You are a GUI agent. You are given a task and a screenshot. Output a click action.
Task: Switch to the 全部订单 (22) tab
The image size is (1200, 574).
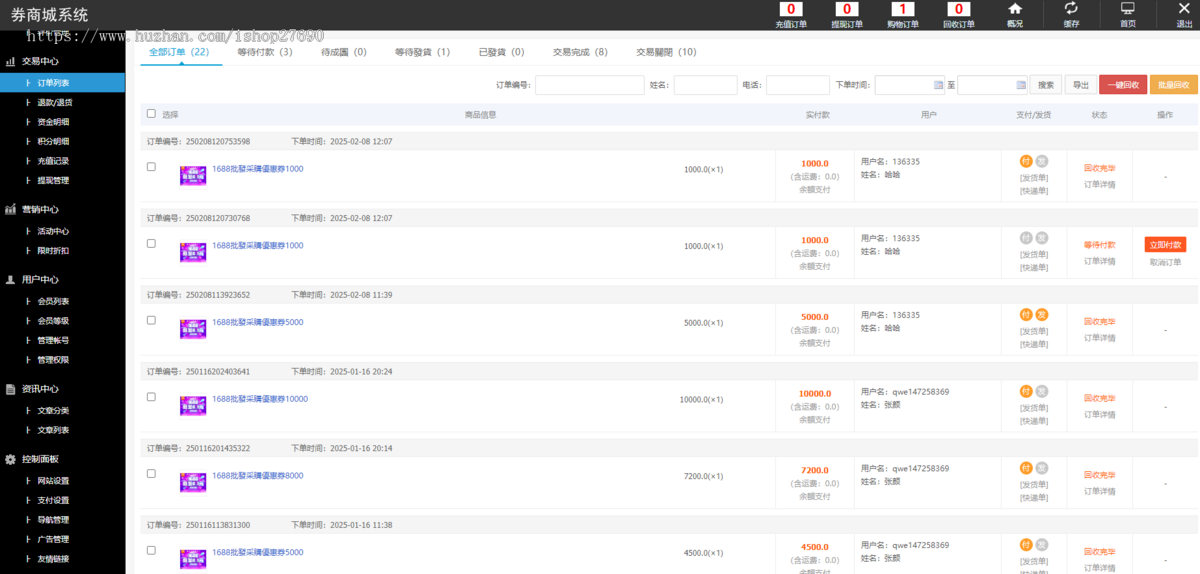pyautogui.click(x=179, y=52)
